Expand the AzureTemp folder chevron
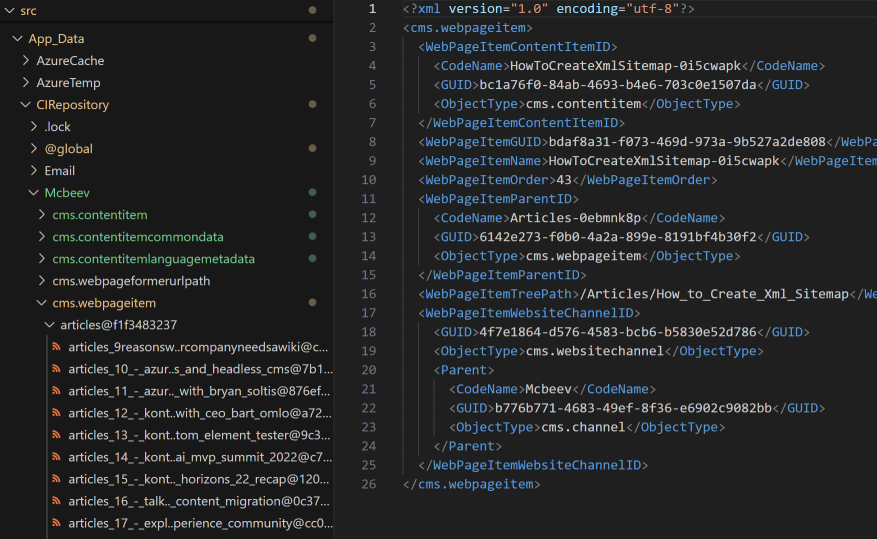 [26, 83]
